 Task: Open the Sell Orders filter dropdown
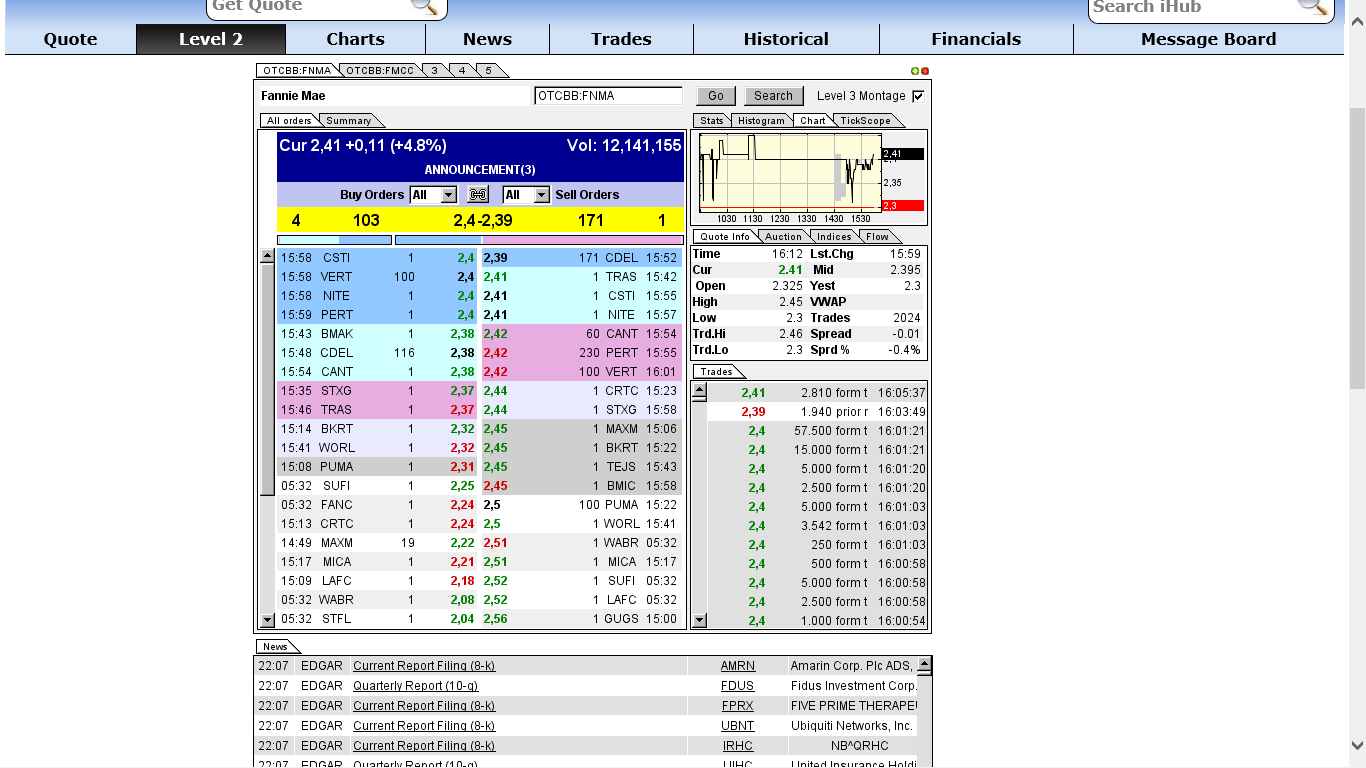[540, 194]
